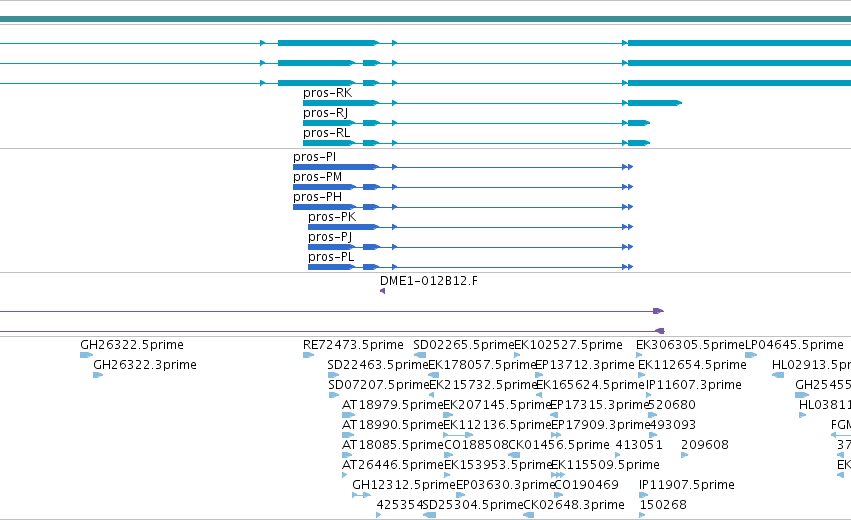Screen dimensions: 851x520
Task: Click the EK178057.5prime EST label
Action: tap(482, 365)
